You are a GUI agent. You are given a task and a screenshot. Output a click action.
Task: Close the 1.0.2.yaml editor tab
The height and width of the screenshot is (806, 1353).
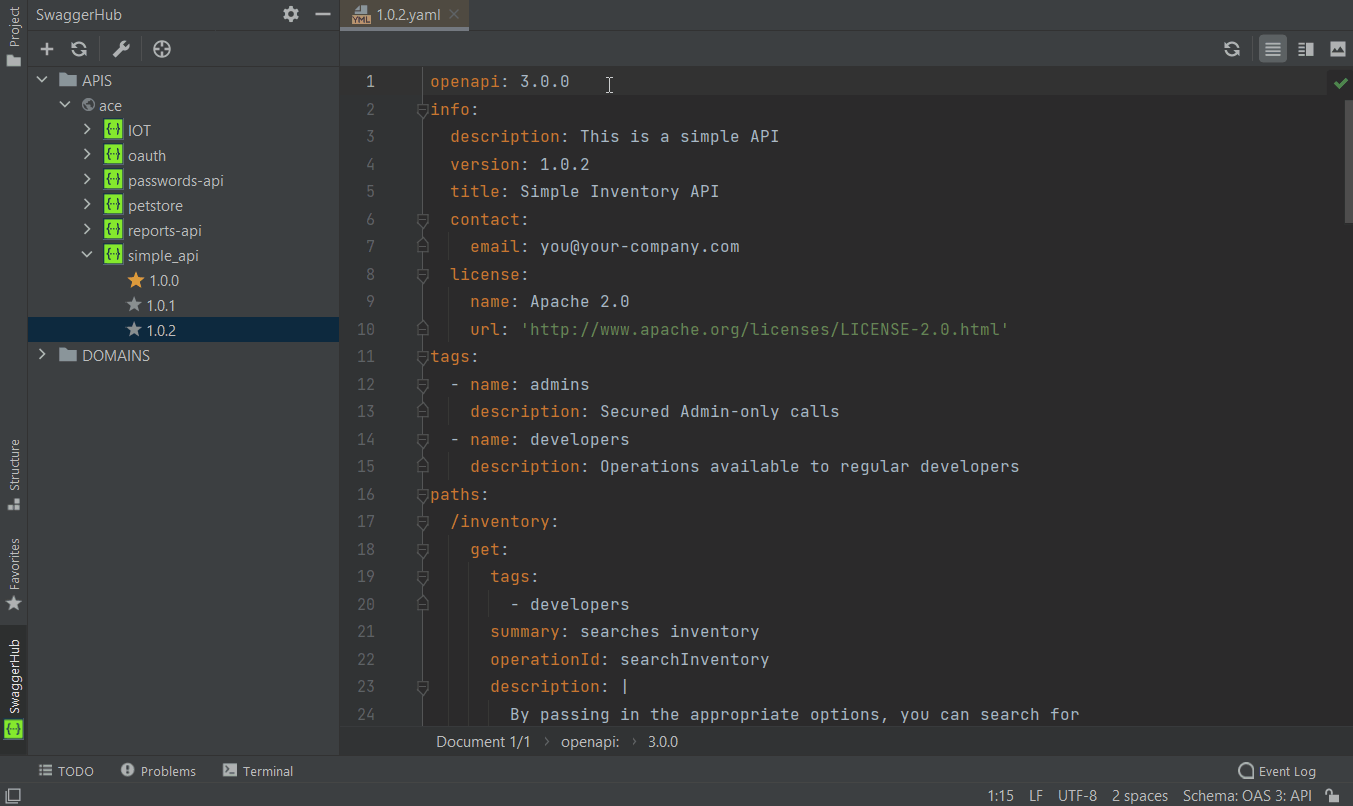[x=454, y=14]
